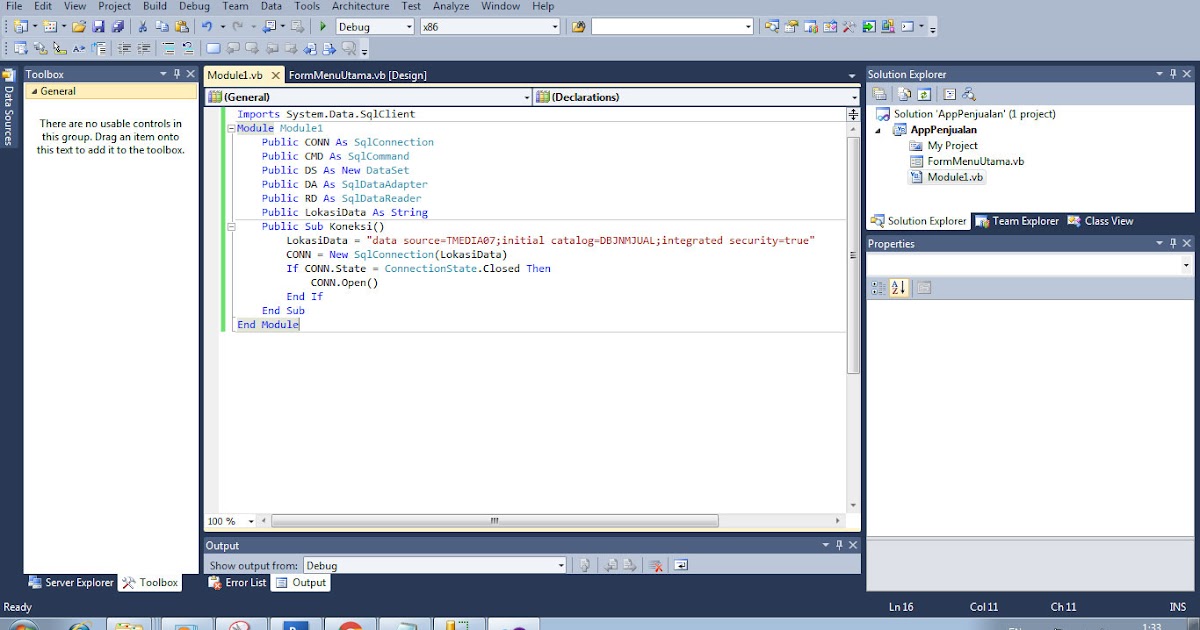Open the (Declarations) method name dropdown

click(x=854, y=97)
